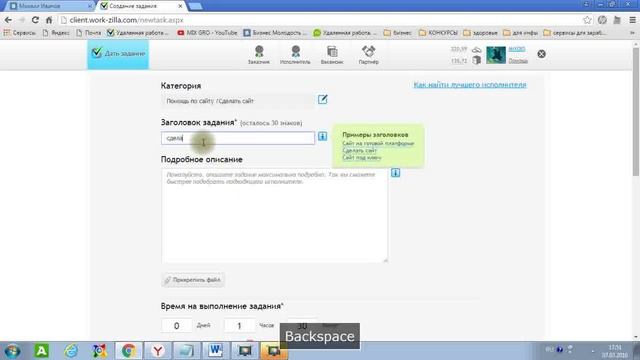Open the Chrome hamburger menu
Image resolution: width=640 pixels, height=360 pixels.
632,20
